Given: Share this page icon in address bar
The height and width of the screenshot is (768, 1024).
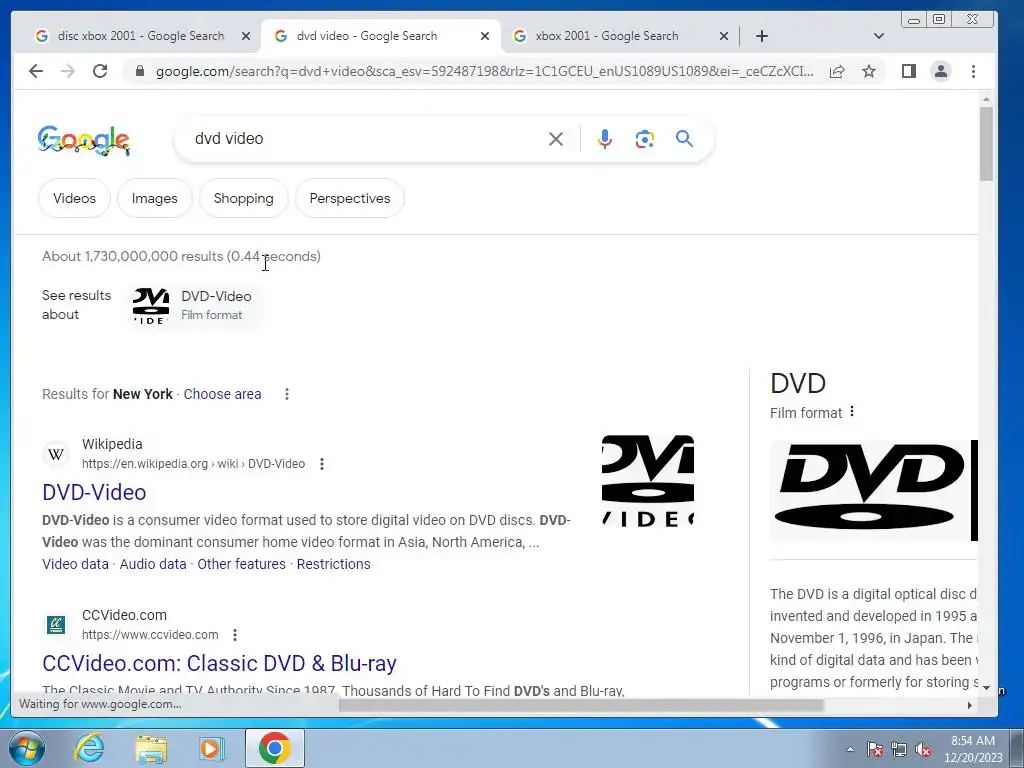Looking at the screenshot, I should point(837,71).
